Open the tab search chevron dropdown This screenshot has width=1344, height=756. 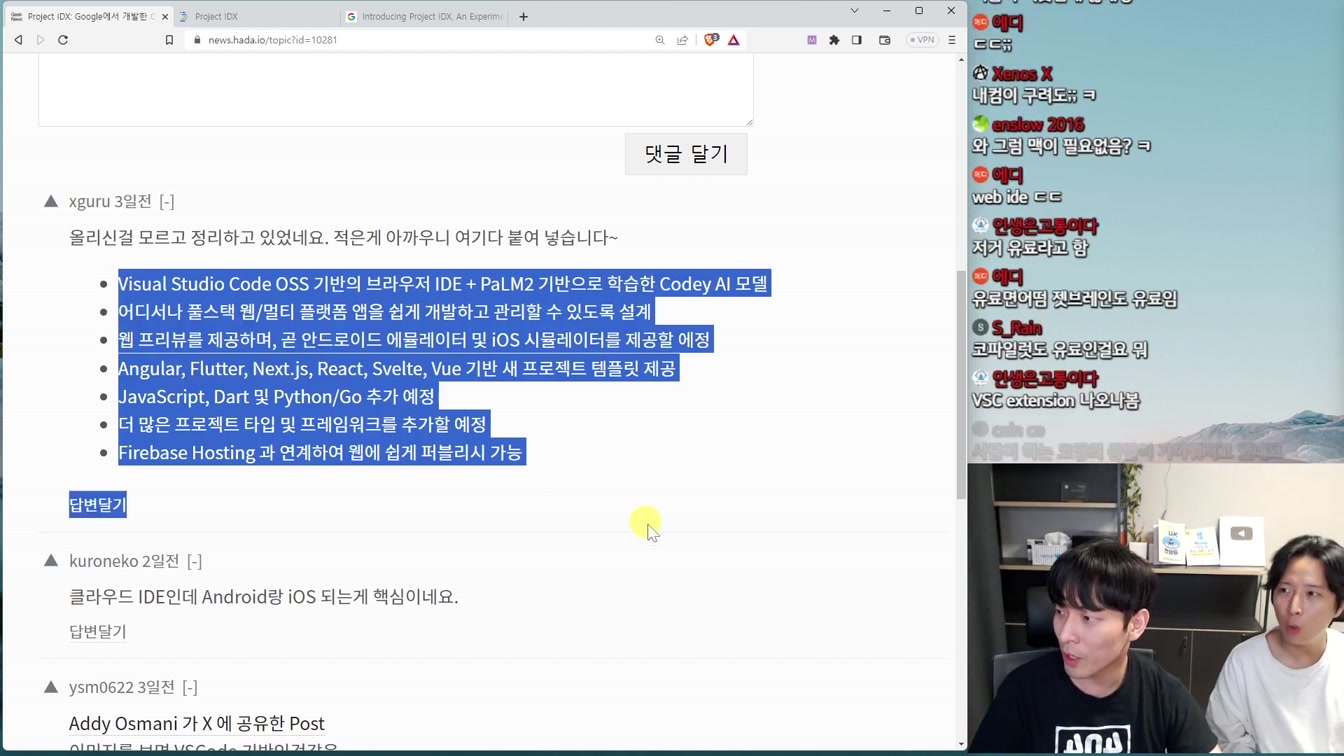854,11
